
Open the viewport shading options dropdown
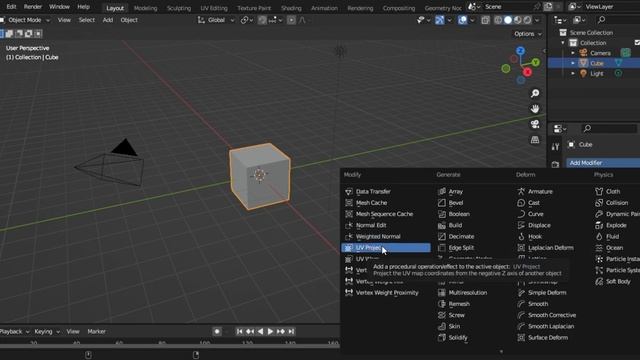[x=537, y=20]
